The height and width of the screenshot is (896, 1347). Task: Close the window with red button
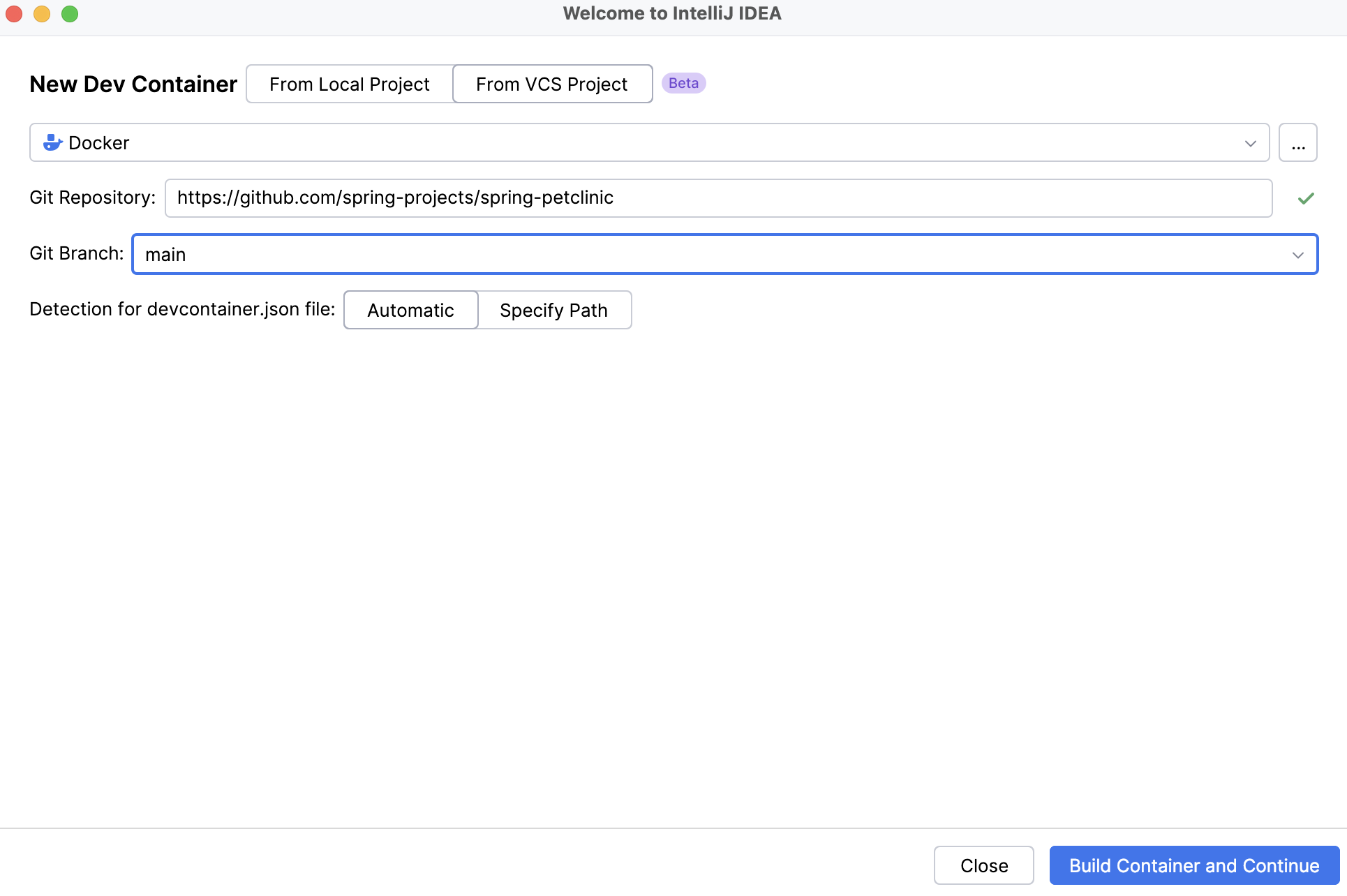tap(14, 14)
